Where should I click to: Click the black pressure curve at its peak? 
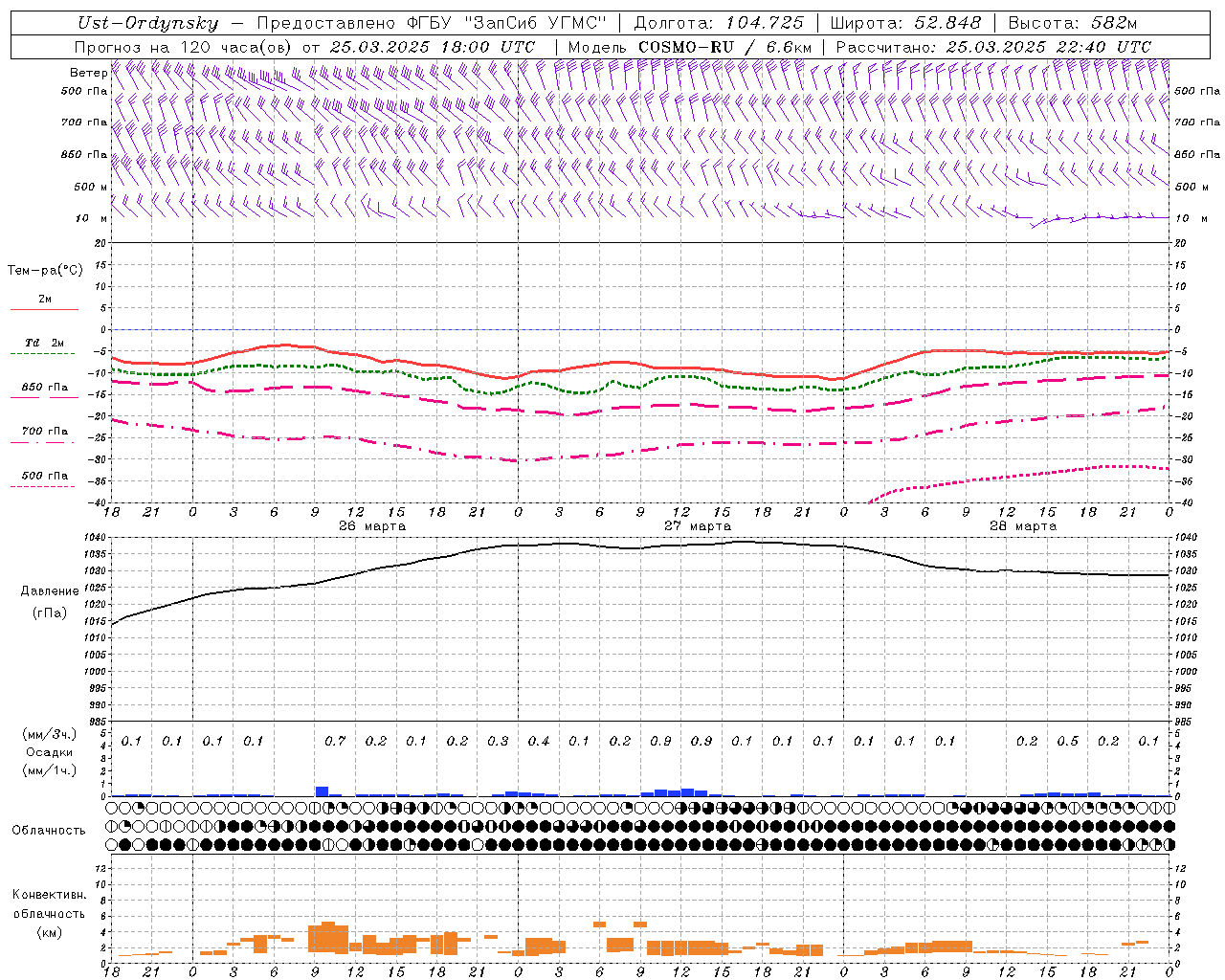742,542
